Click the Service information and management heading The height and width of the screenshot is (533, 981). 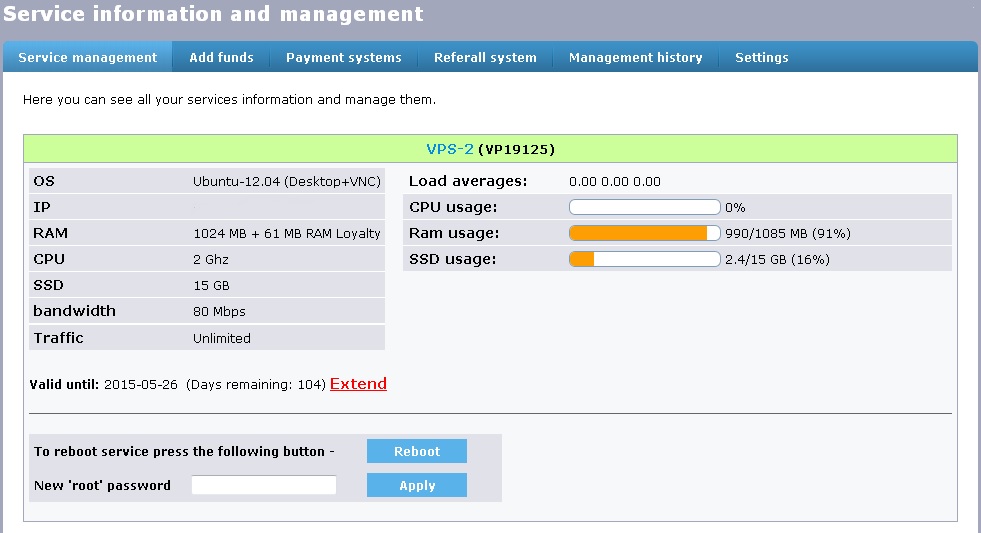coord(213,14)
